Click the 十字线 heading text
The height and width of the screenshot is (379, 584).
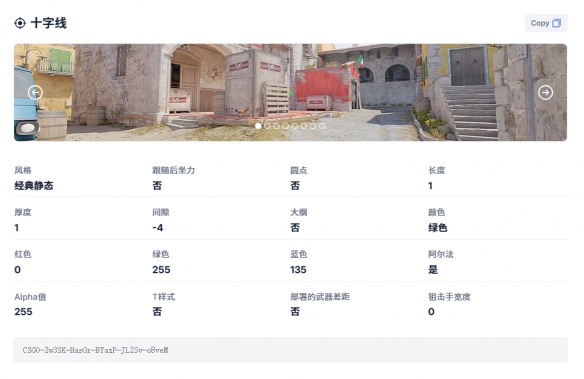(x=48, y=23)
